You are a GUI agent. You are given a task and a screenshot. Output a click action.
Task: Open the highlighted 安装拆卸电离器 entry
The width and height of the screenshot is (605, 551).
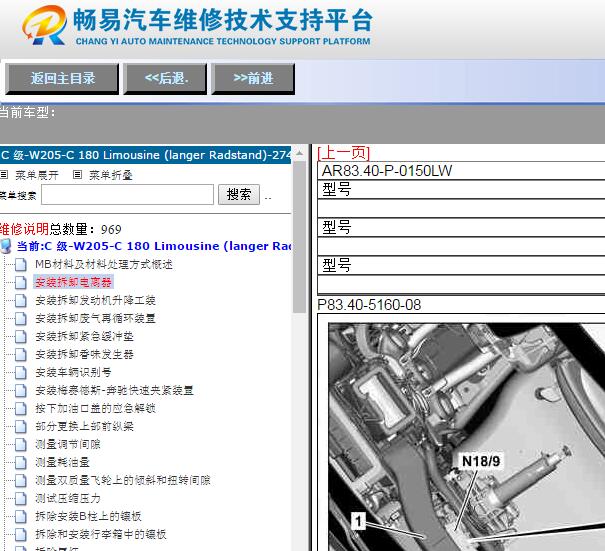(x=73, y=282)
